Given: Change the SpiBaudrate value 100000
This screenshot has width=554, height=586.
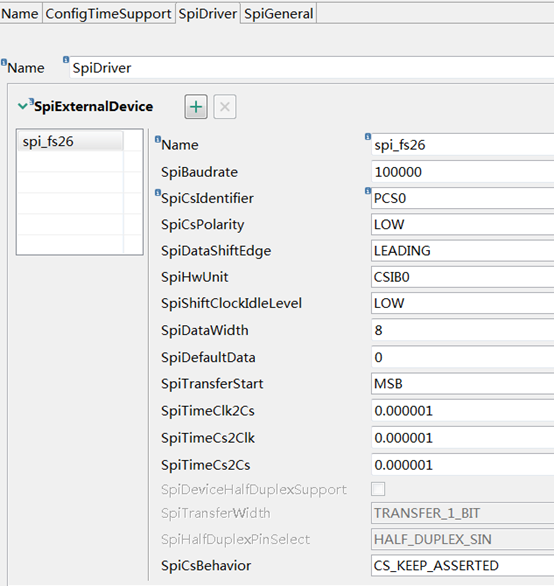Looking at the screenshot, I should tap(463, 172).
